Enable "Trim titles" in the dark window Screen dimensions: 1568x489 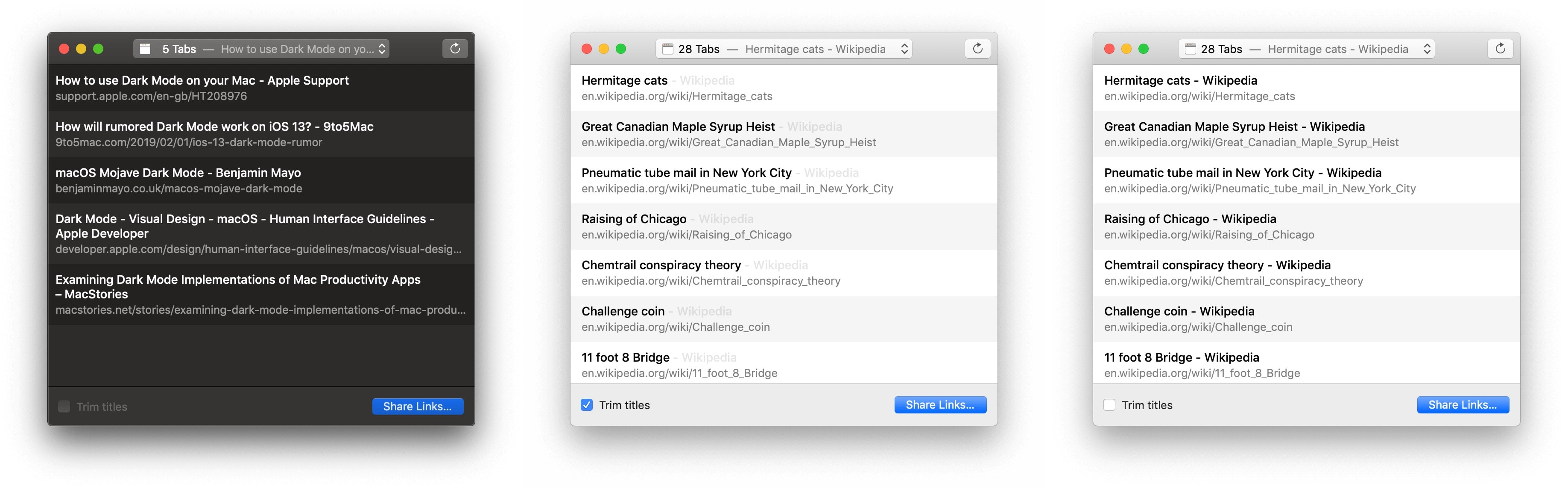click(64, 406)
